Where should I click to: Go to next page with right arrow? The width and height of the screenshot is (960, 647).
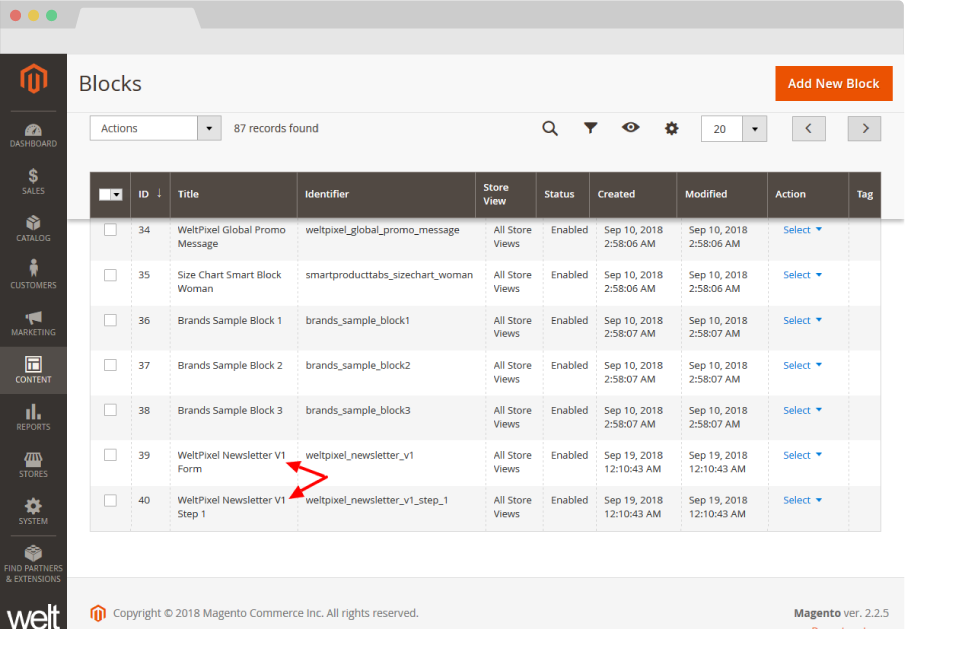tap(864, 128)
